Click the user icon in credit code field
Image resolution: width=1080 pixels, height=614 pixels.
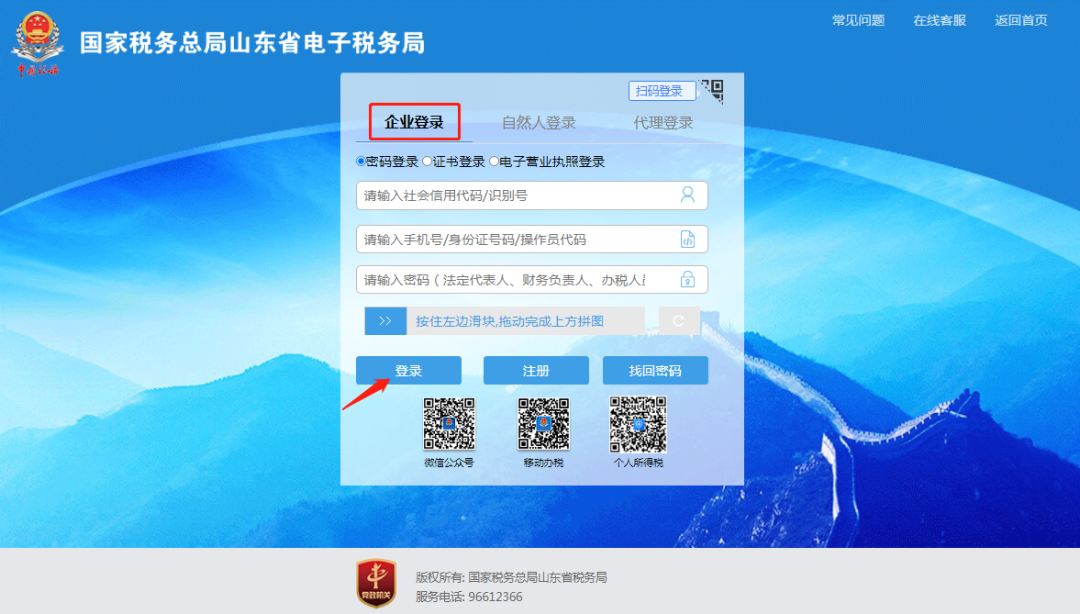687,195
